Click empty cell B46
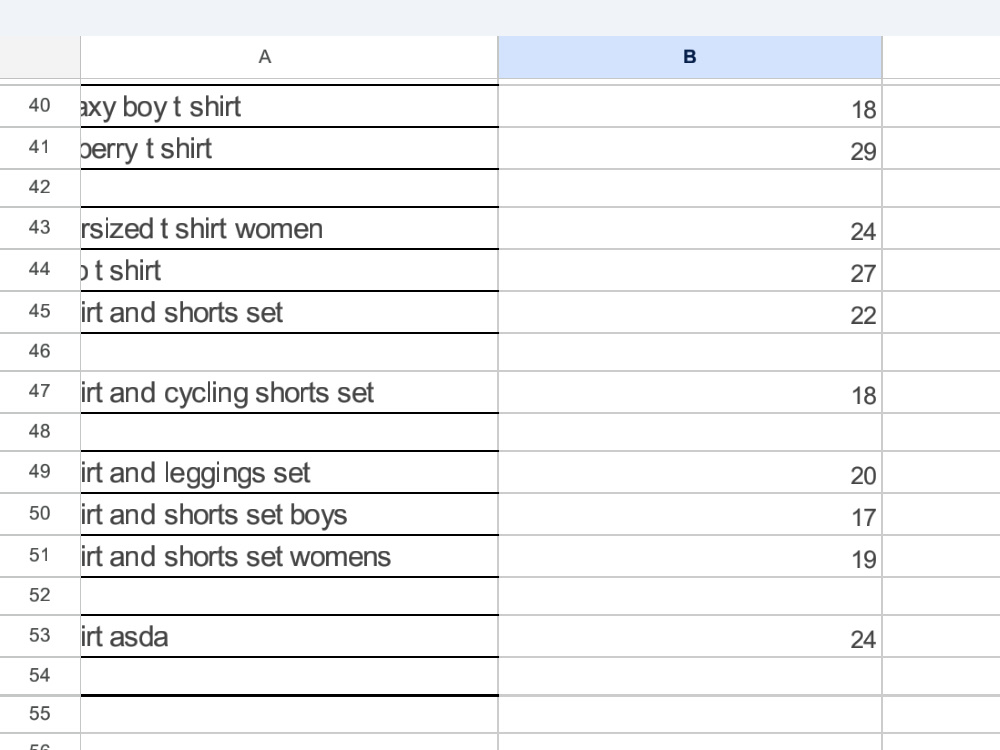Screen dimensions: 1000x750 [689, 352]
